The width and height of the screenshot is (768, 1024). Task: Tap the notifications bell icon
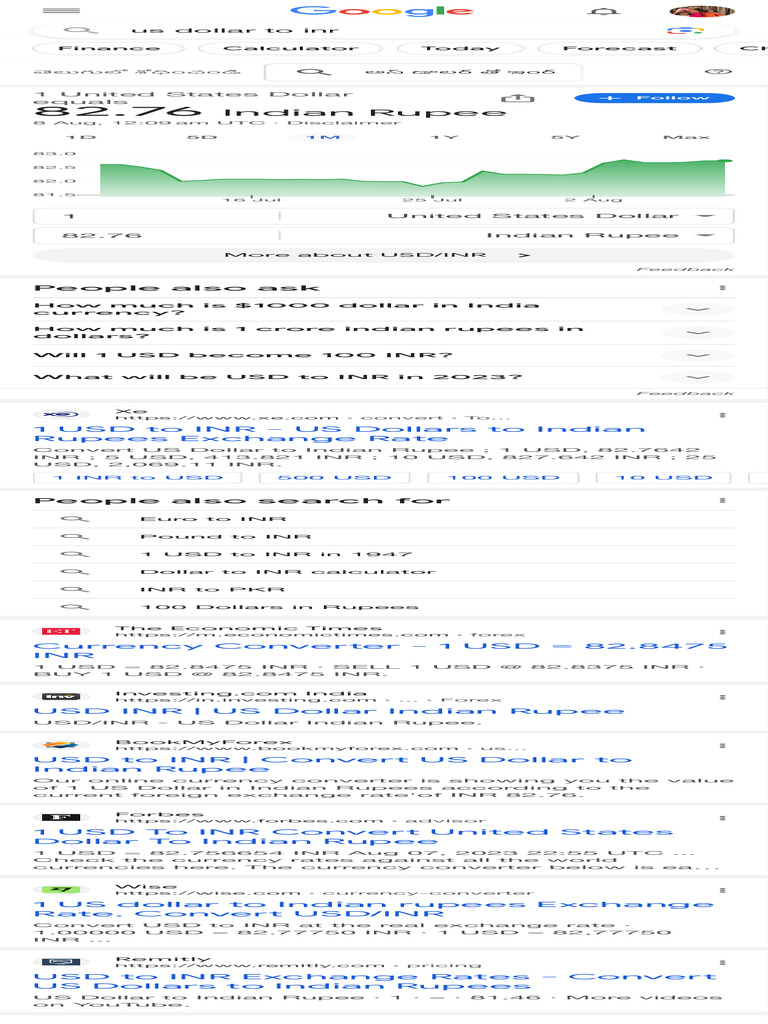(x=603, y=11)
